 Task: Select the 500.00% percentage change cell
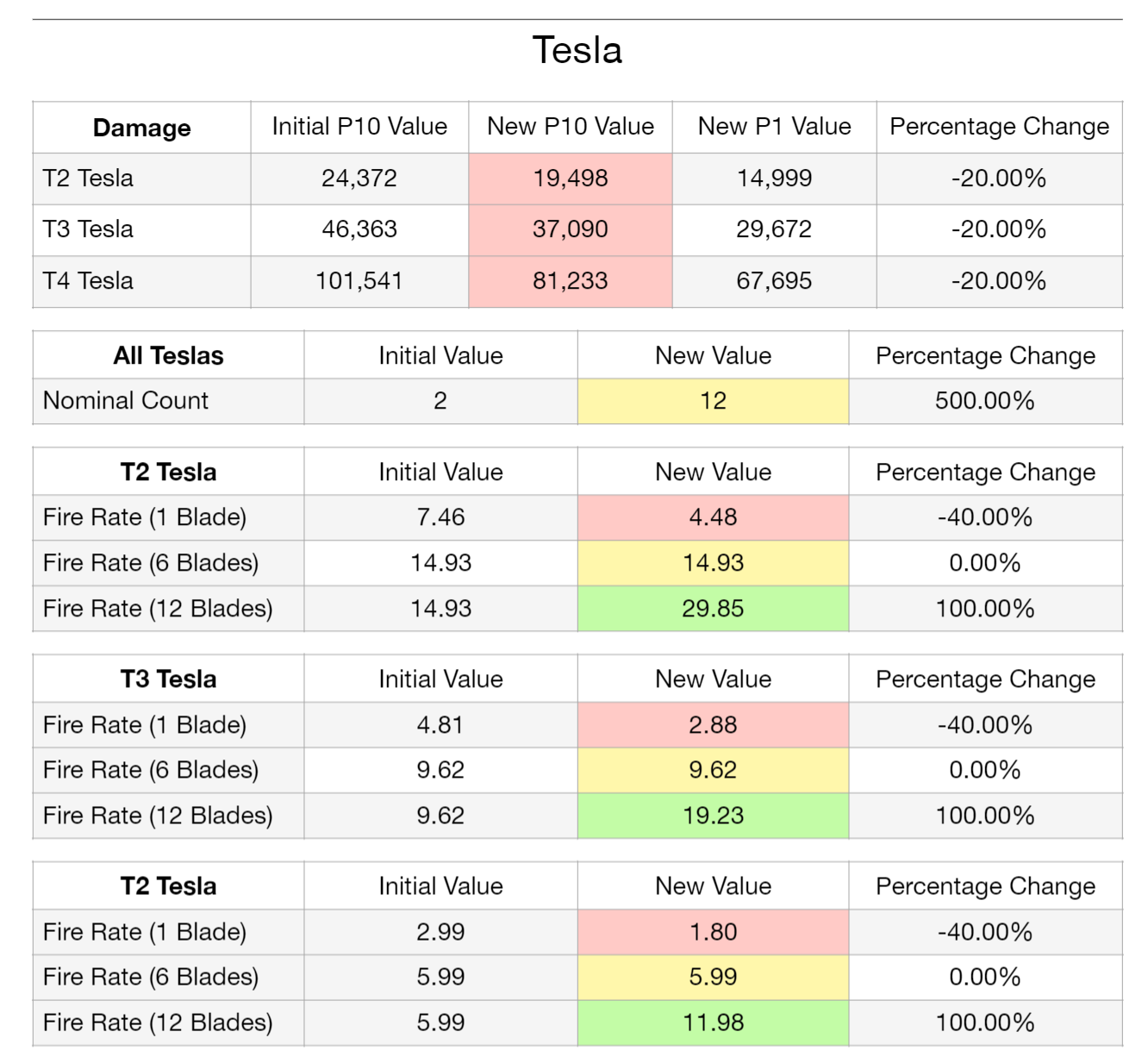985,401
